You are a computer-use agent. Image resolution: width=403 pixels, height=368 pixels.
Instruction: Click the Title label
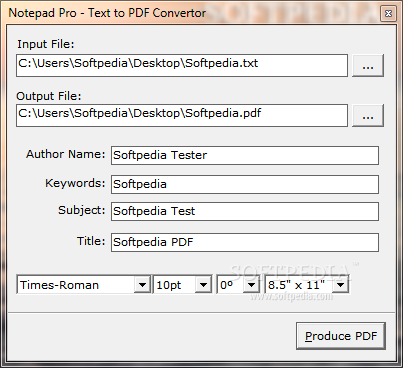coord(91,241)
